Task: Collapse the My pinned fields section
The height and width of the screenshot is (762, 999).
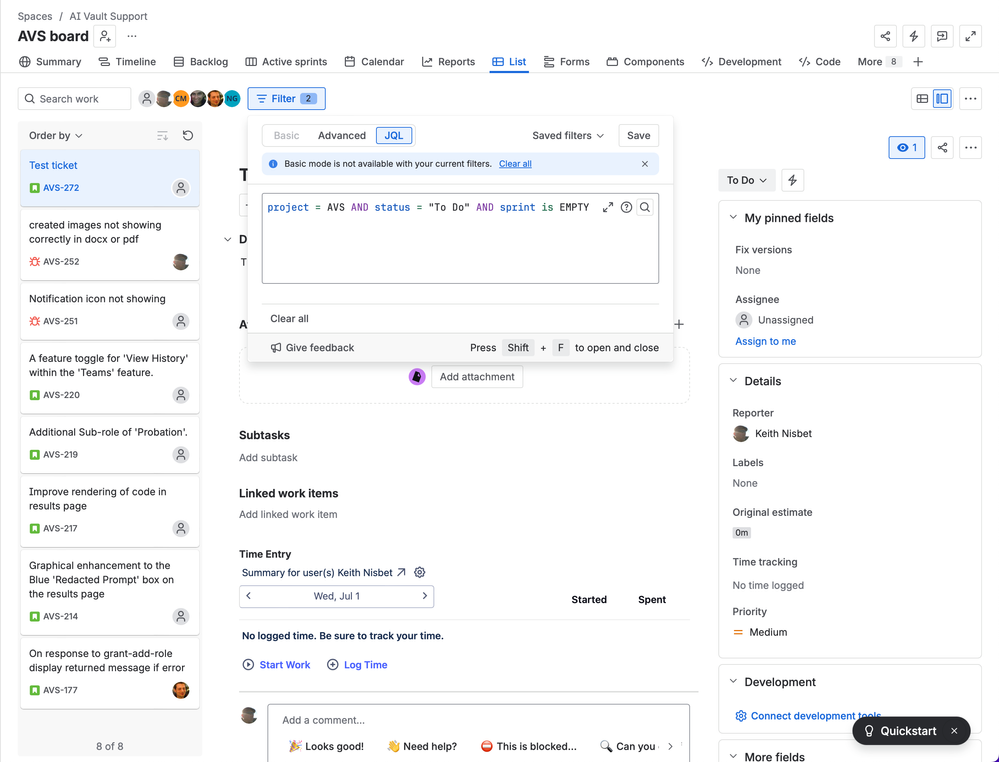Action: [733, 217]
